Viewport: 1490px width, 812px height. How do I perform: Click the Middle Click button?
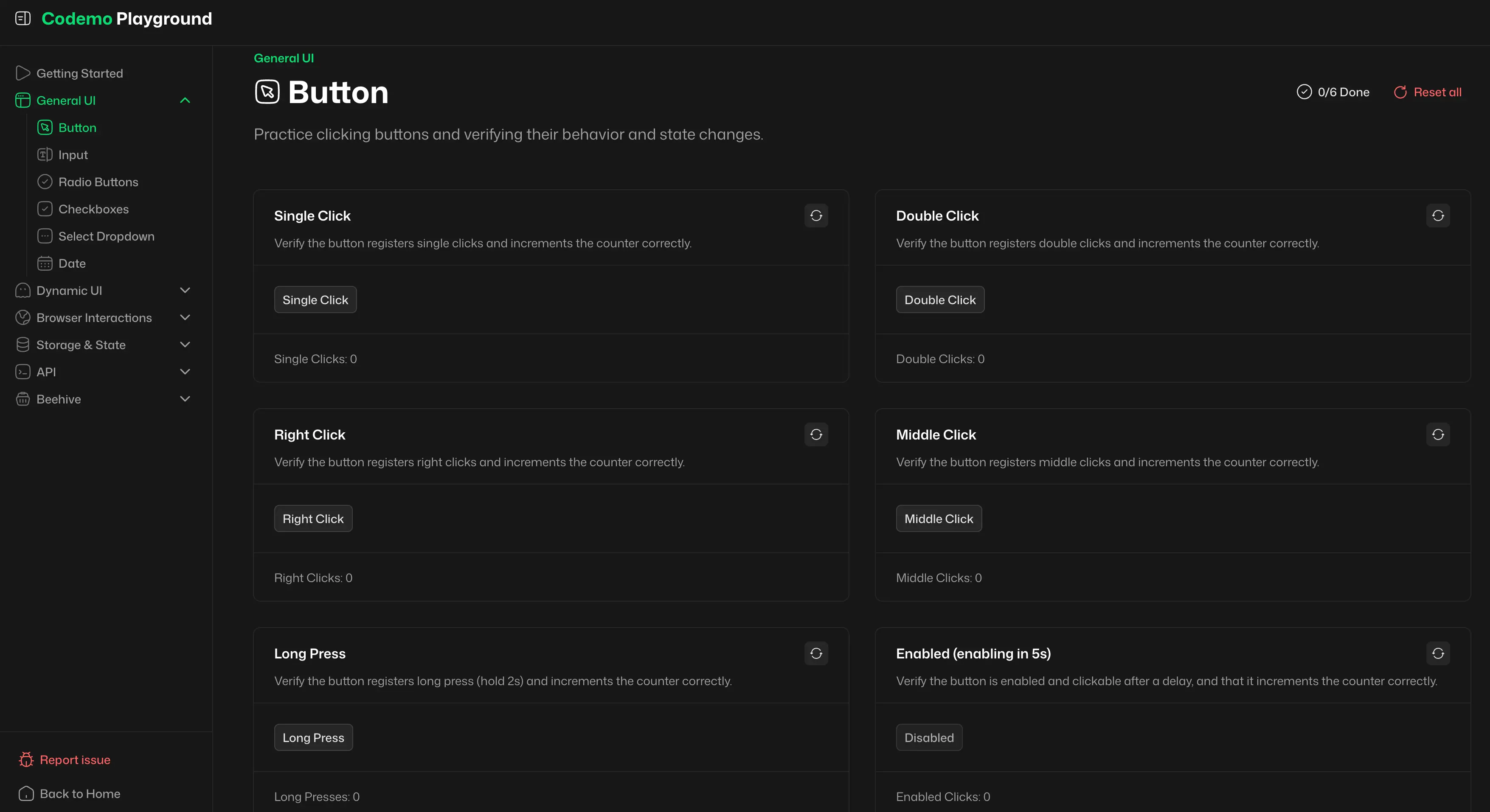(x=939, y=519)
